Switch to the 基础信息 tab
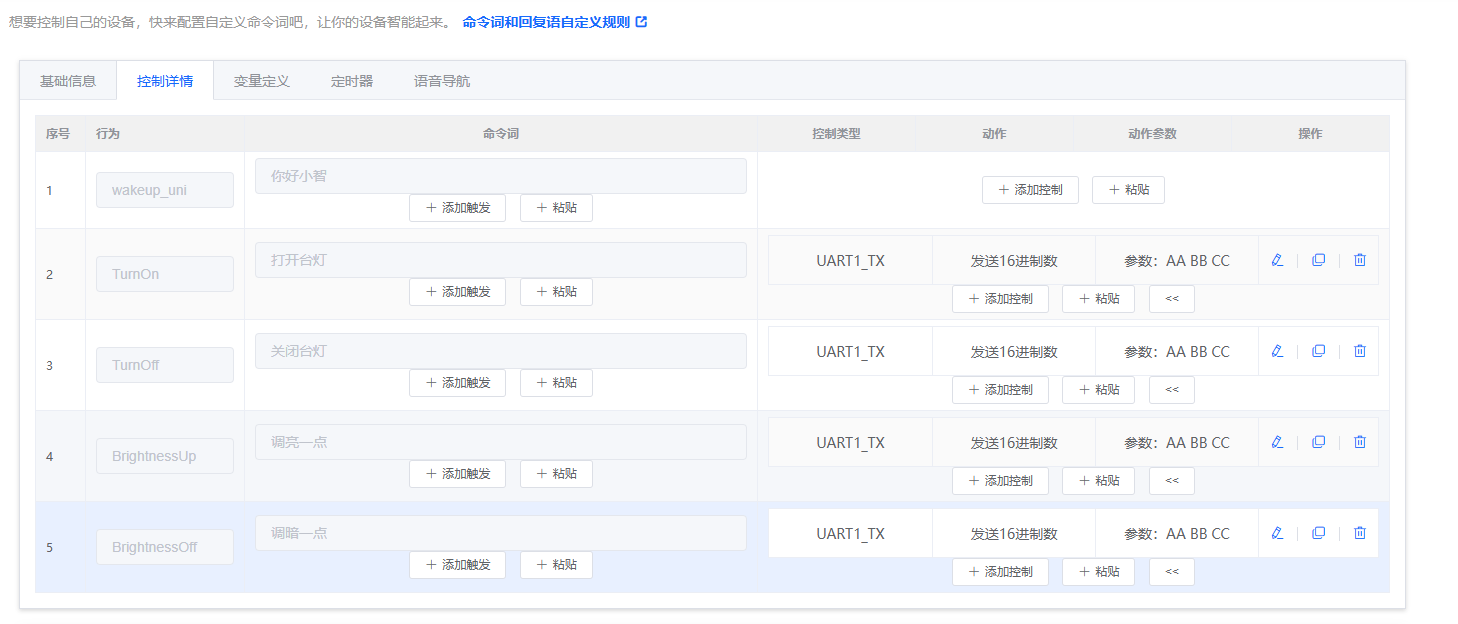 [x=68, y=81]
